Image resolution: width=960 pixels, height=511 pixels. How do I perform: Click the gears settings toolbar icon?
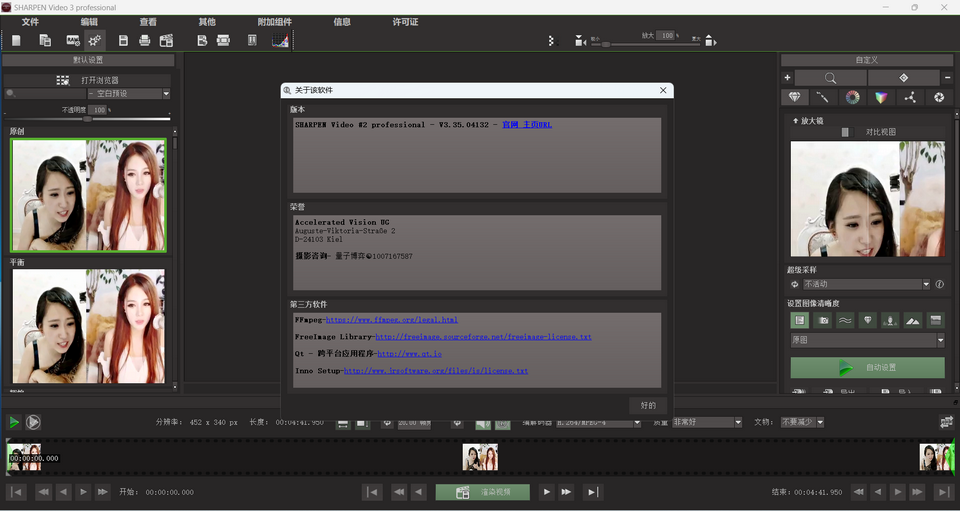pyautogui.click(x=94, y=40)
